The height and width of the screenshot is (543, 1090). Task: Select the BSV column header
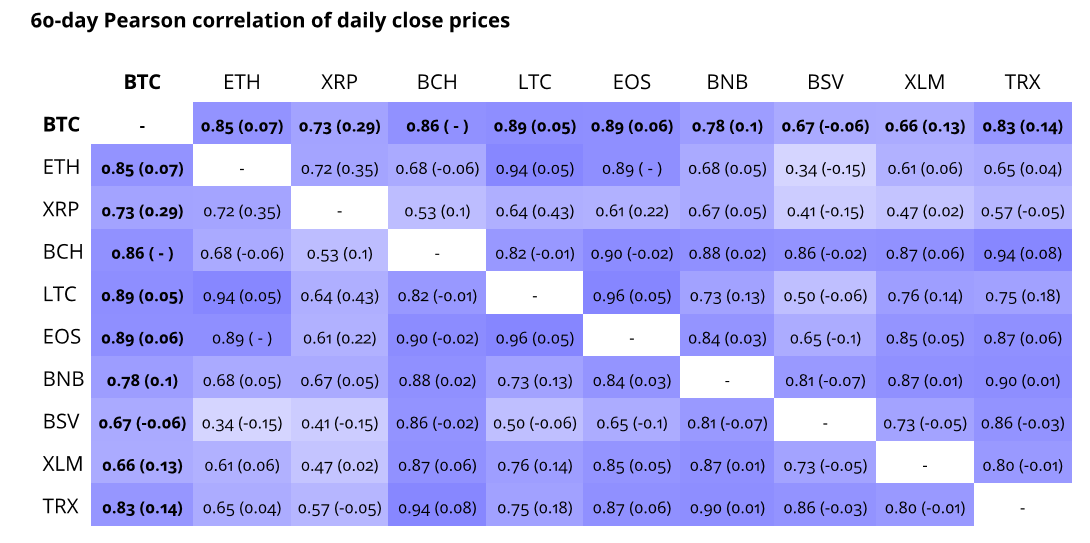pos(825,83)
